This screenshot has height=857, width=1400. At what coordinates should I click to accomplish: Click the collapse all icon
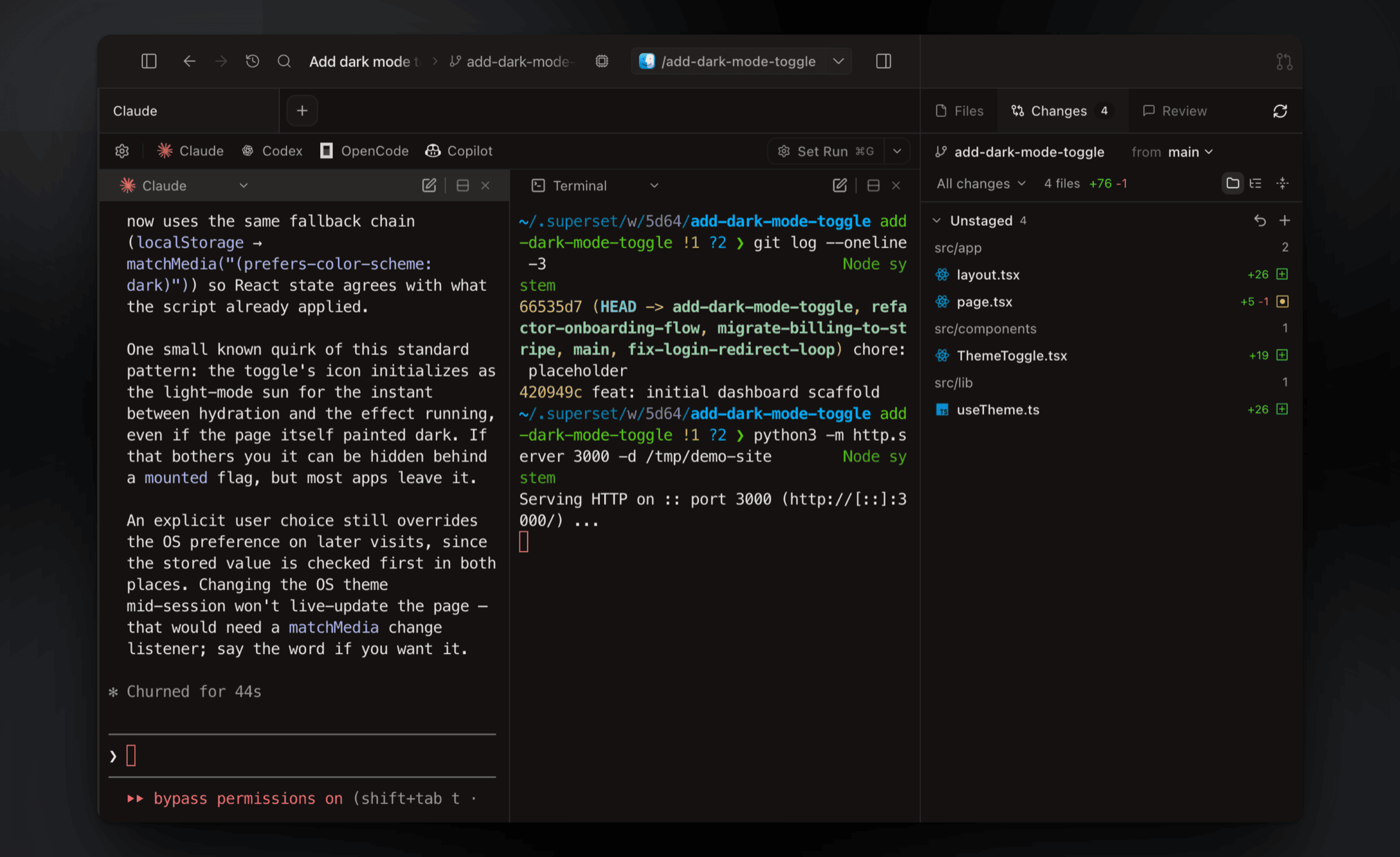(1282, 184)
